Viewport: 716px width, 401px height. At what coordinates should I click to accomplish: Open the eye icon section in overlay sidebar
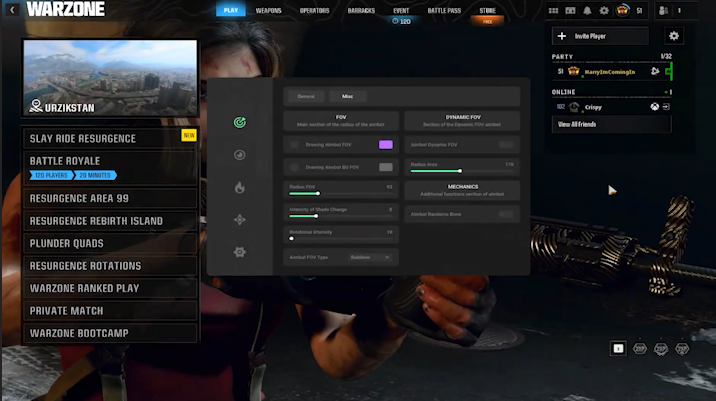[x=239, y=155]
